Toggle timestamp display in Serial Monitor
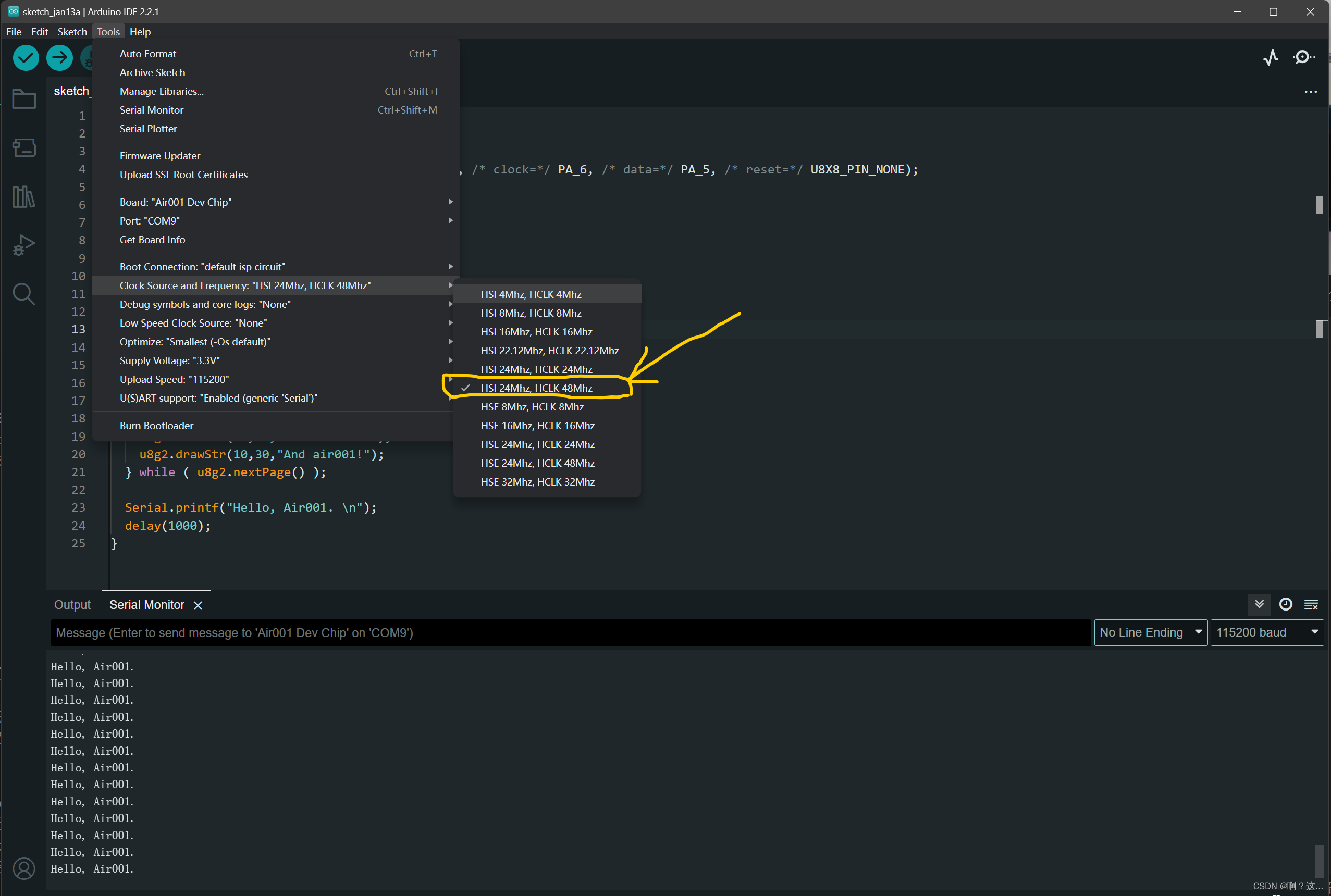Viewport: 1331px width, 896px height. 1285,604
